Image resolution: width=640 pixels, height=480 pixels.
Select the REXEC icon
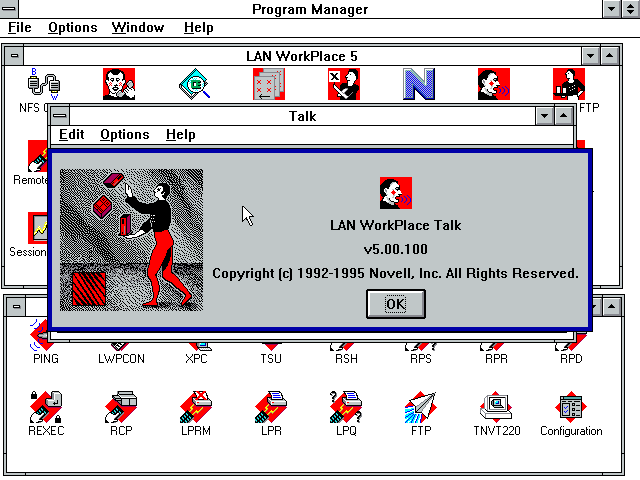coord(46,407)
